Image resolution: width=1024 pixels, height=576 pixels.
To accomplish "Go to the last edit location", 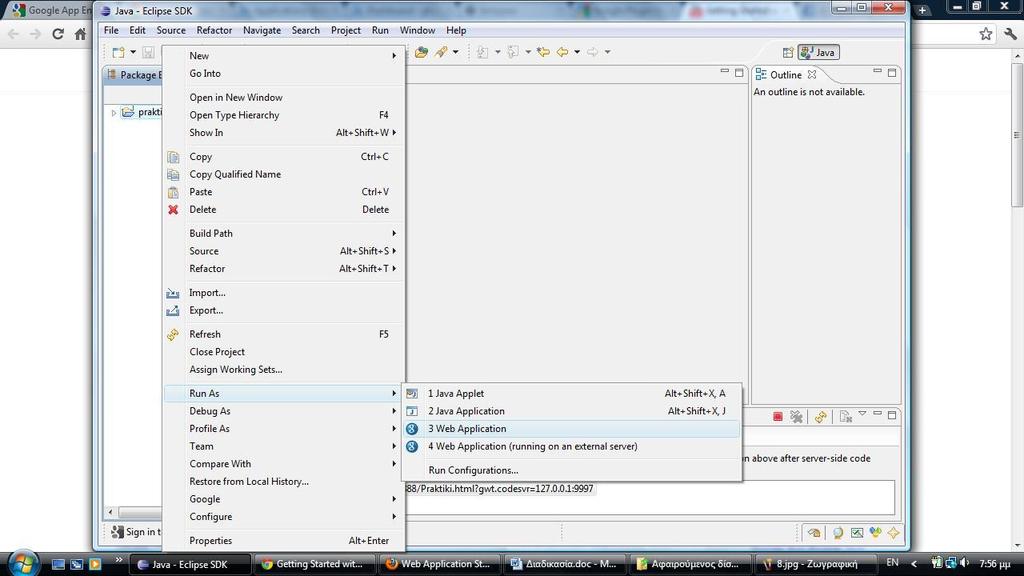I will point(543,52).
